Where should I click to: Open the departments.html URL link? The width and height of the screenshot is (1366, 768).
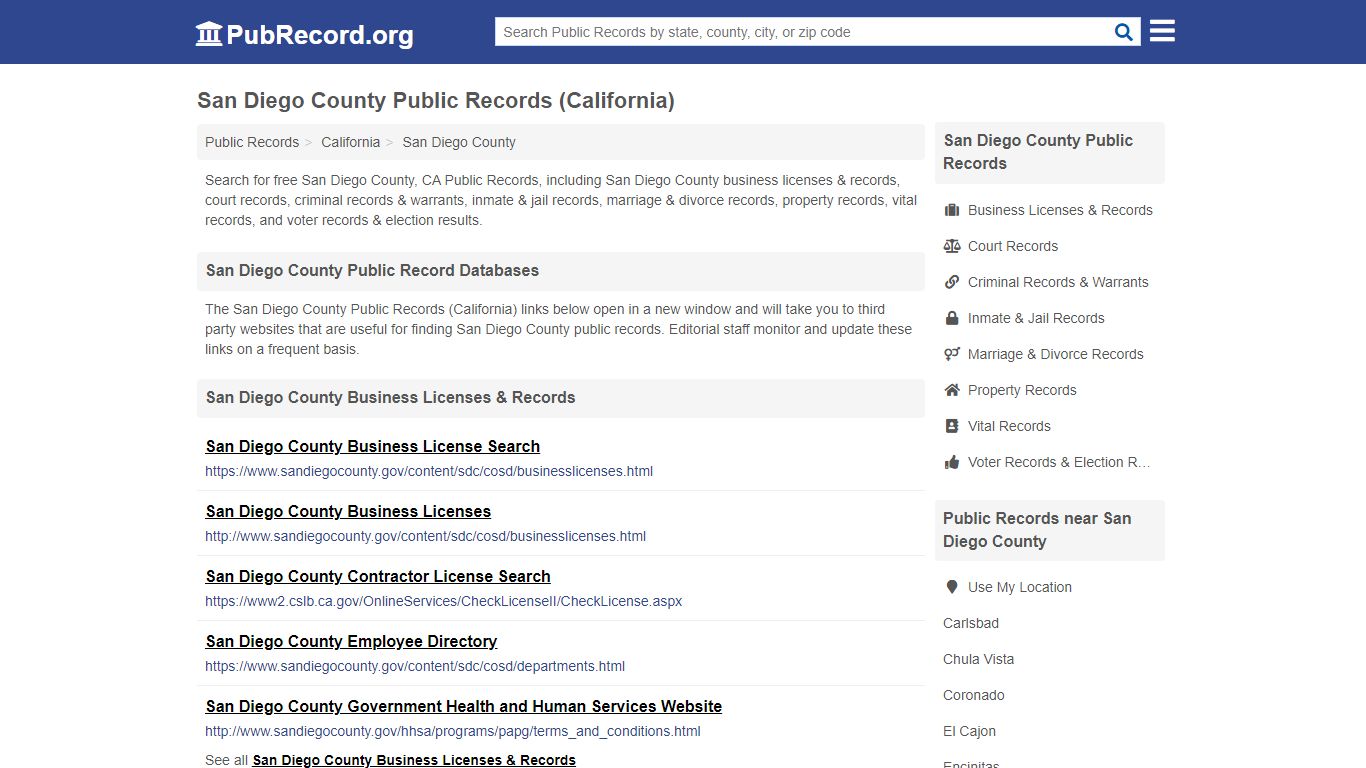[x=415, y=666]
